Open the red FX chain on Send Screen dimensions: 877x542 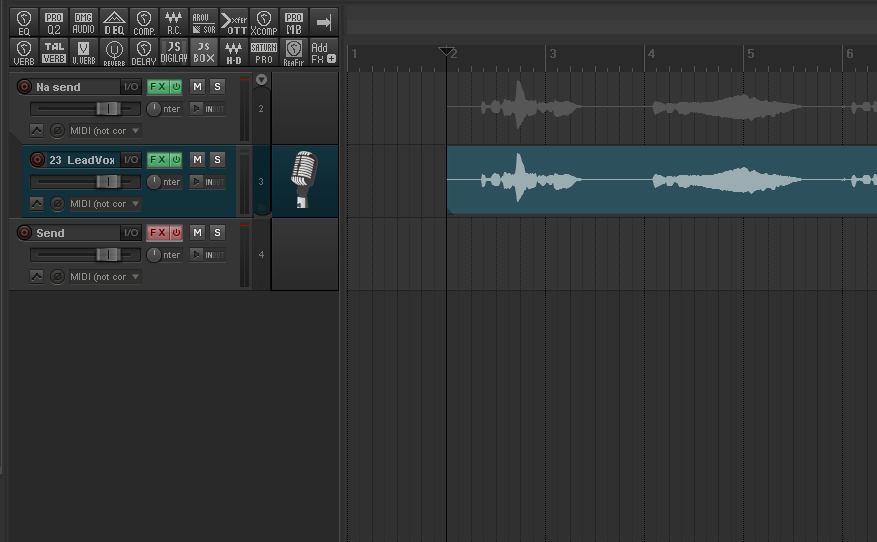(x=158, y=233)
